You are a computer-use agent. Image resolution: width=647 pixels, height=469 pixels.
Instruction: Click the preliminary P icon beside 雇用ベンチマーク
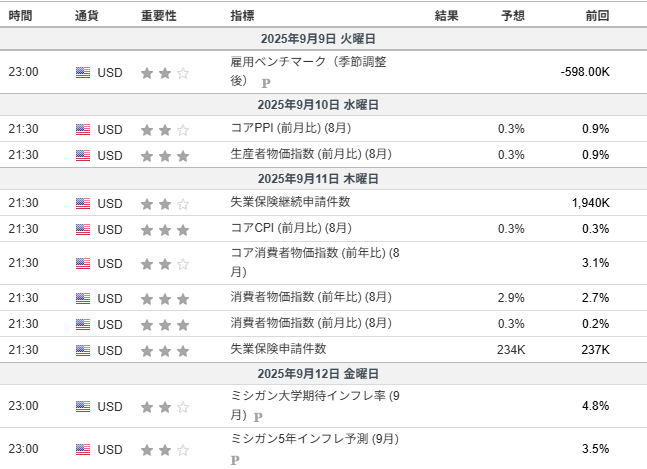pos(266,83)
